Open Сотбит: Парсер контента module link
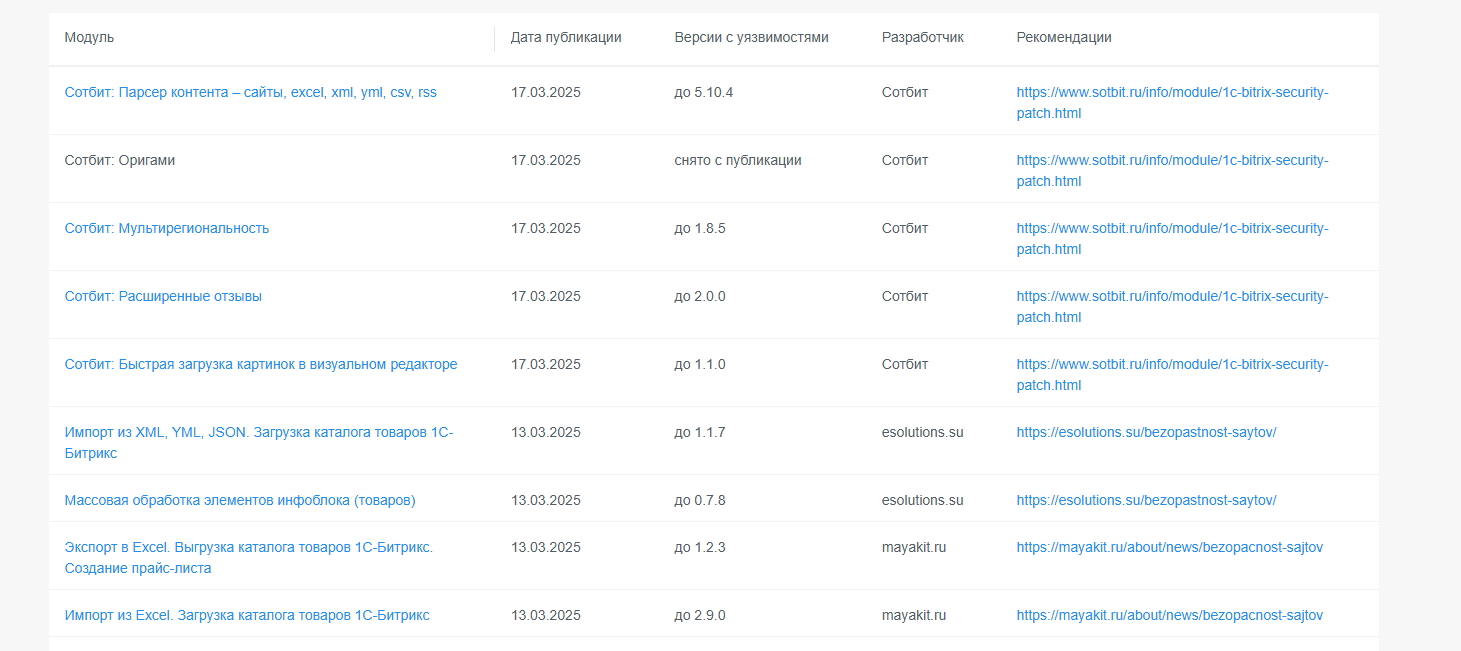 [x=251, y=92]
